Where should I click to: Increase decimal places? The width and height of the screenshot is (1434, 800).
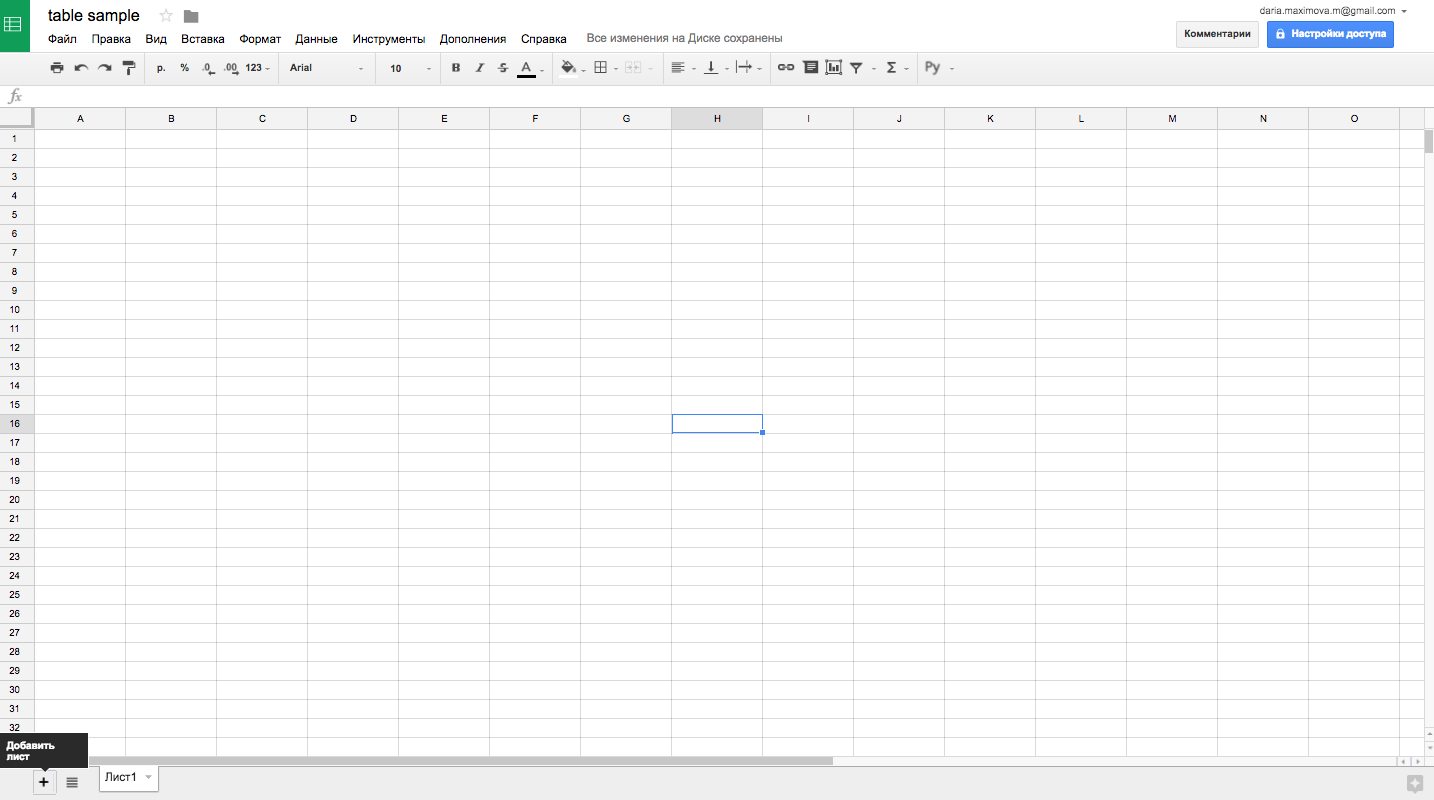(x=231, y=68)
